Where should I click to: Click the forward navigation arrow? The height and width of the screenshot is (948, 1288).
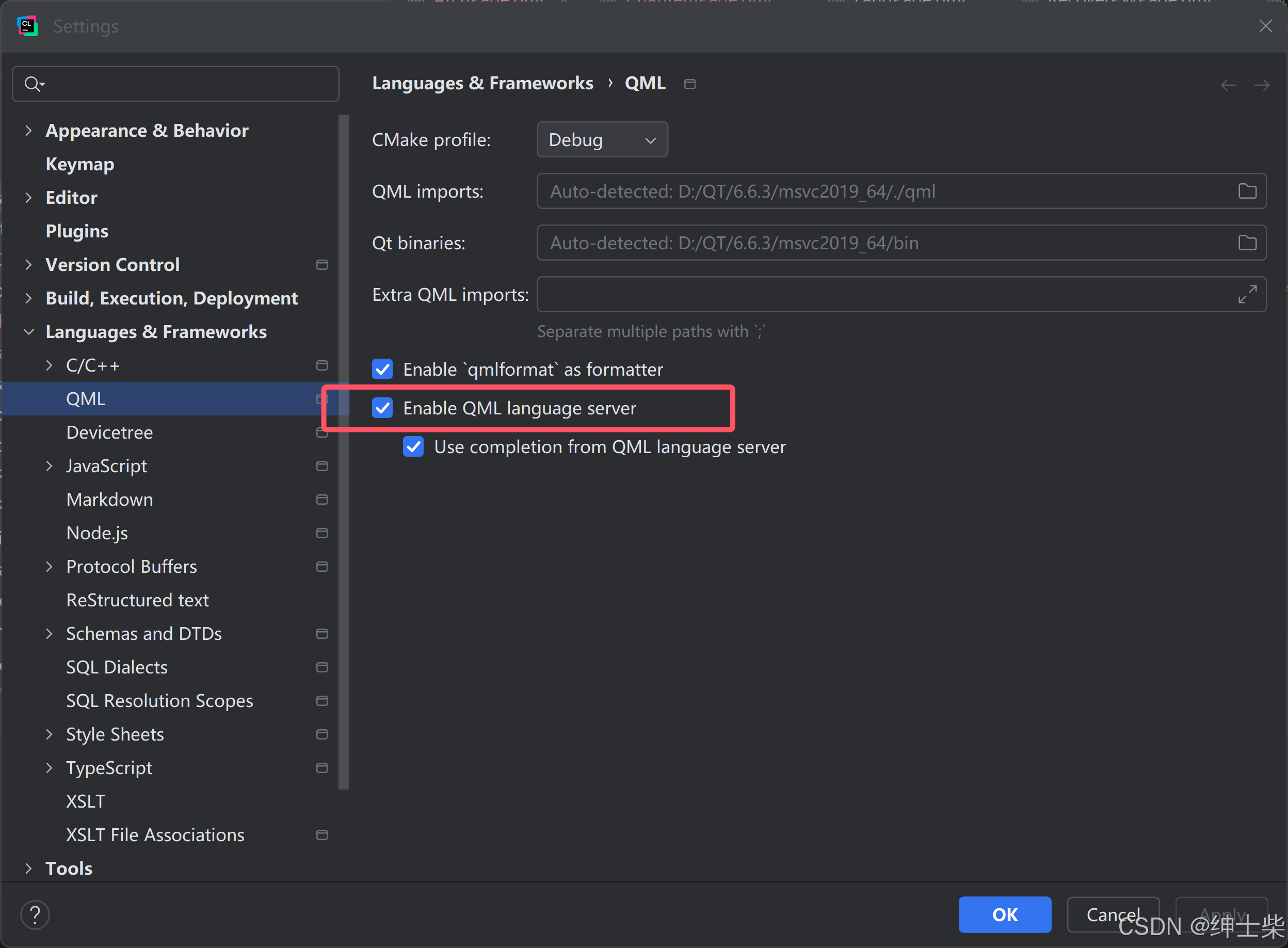(x=1262, y=84)
